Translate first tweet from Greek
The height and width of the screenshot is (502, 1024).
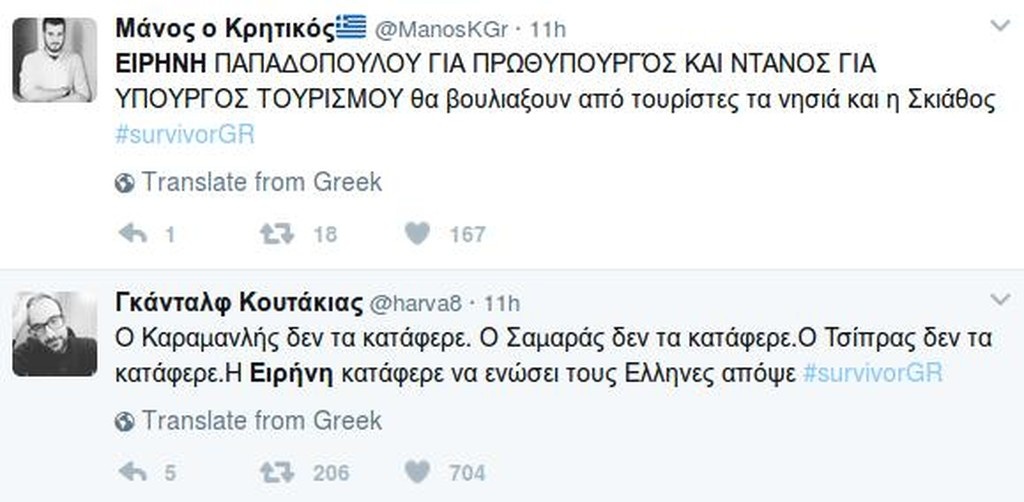(x=261, y=183)
